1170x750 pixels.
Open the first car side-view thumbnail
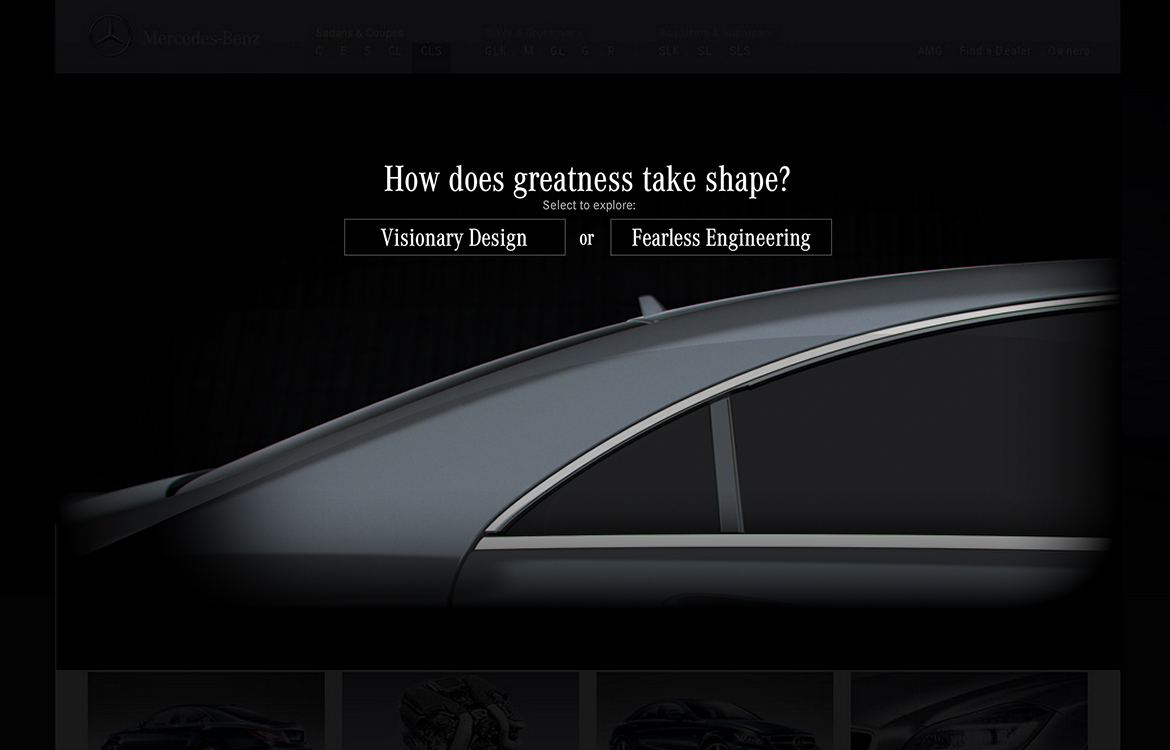click(x=206, y=710)
